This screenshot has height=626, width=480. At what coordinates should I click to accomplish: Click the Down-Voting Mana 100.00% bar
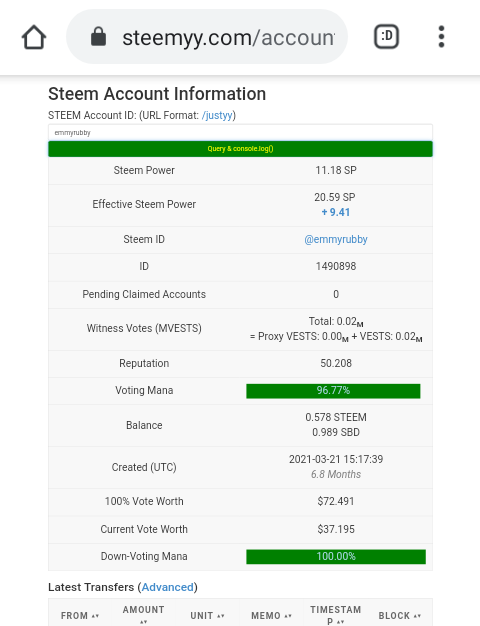pyautogui.click(x=336, y=557)
